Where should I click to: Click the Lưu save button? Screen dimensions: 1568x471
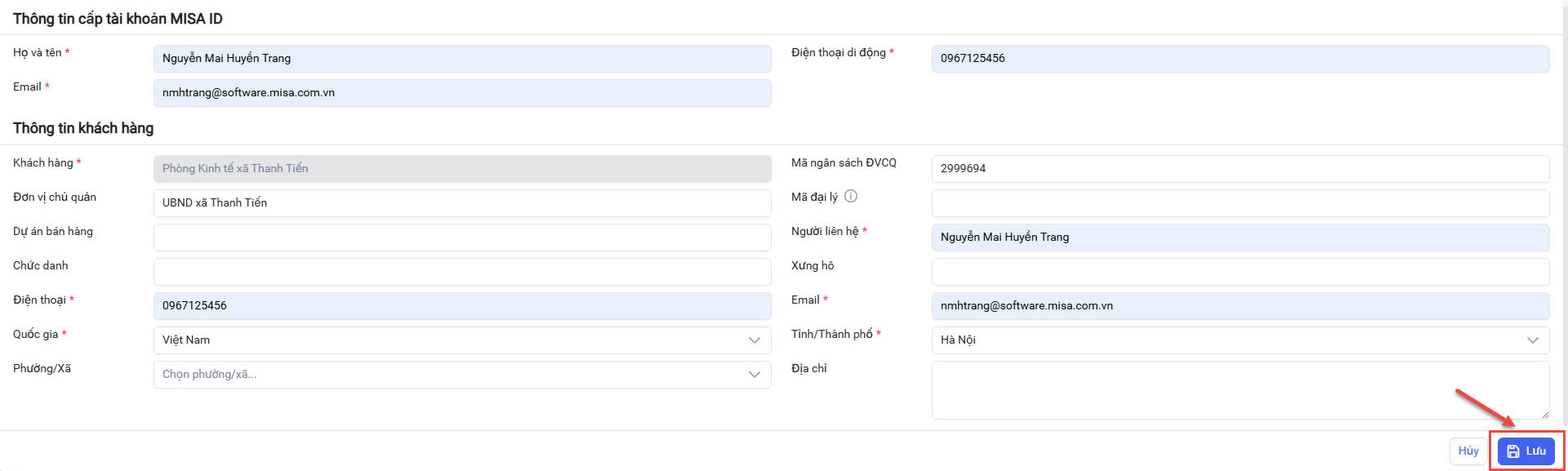click(x=1526, y=451)
